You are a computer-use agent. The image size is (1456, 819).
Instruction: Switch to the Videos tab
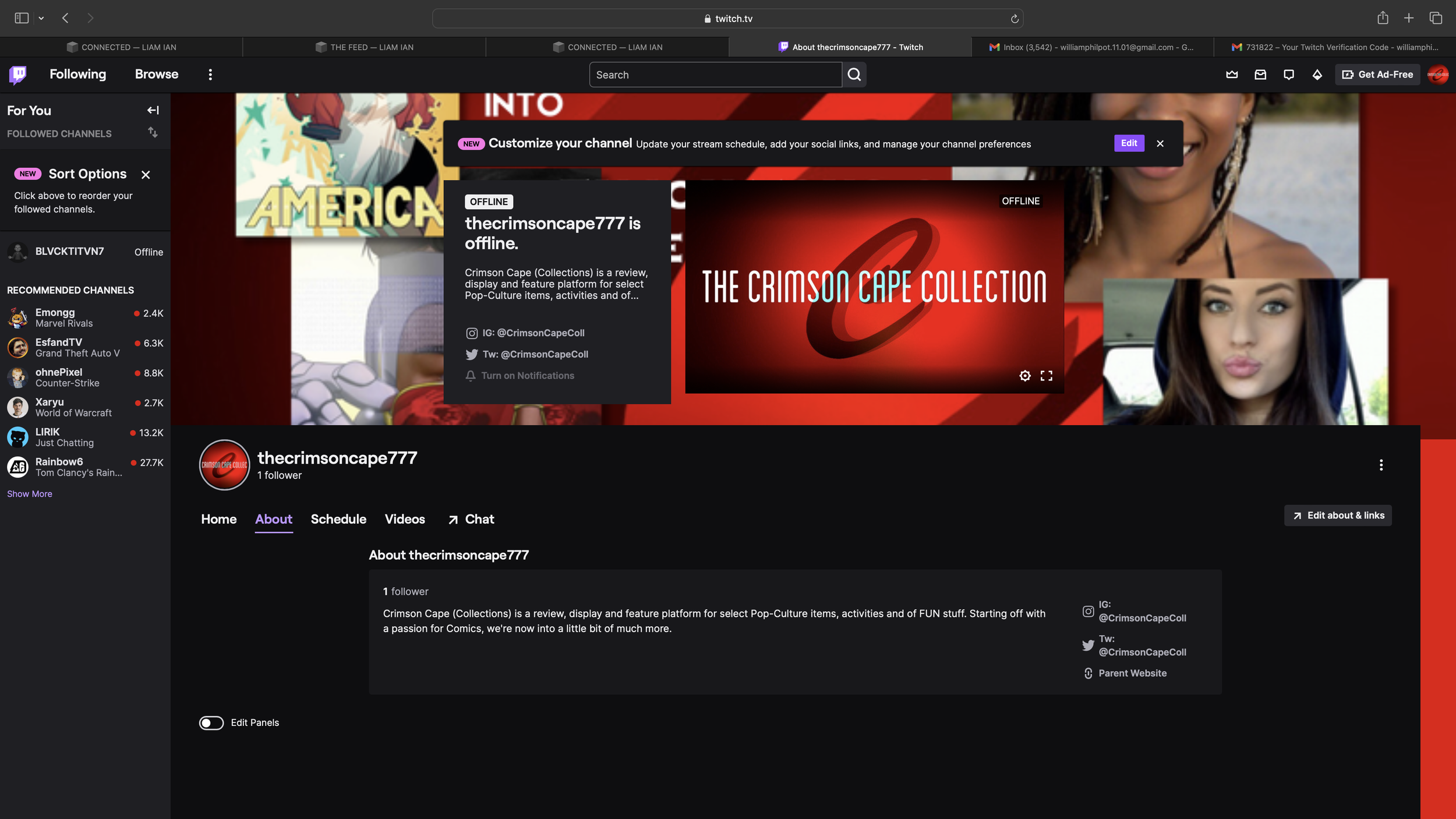pyautogui.click(x=405, y=519)
